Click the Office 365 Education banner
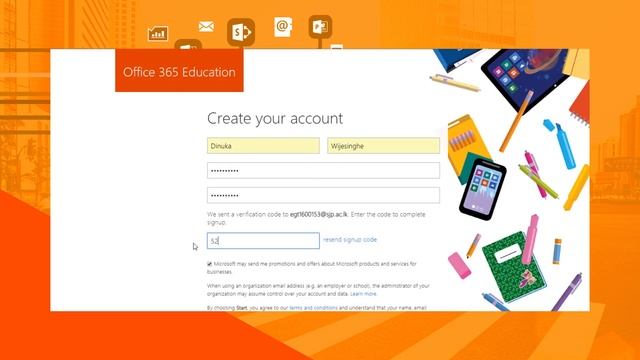The width and height of the screenshot is (640, 360). point(179,70)
